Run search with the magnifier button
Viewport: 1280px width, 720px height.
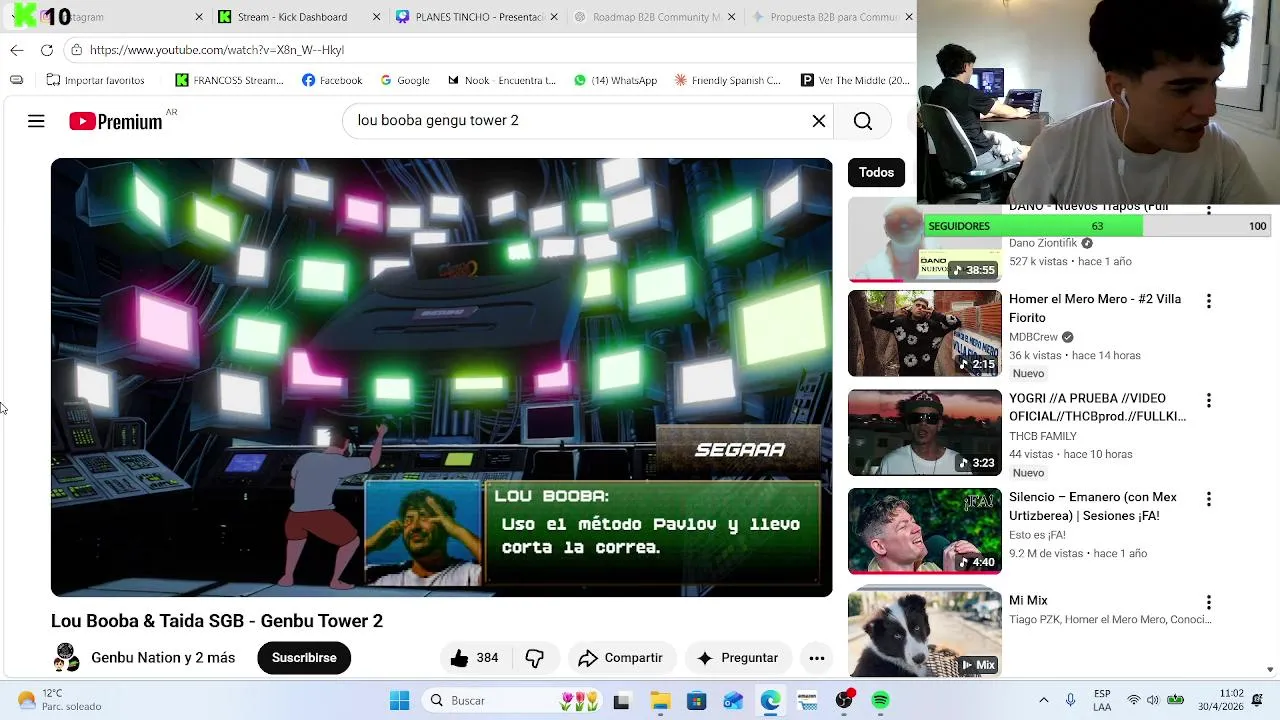pos(863,121)
